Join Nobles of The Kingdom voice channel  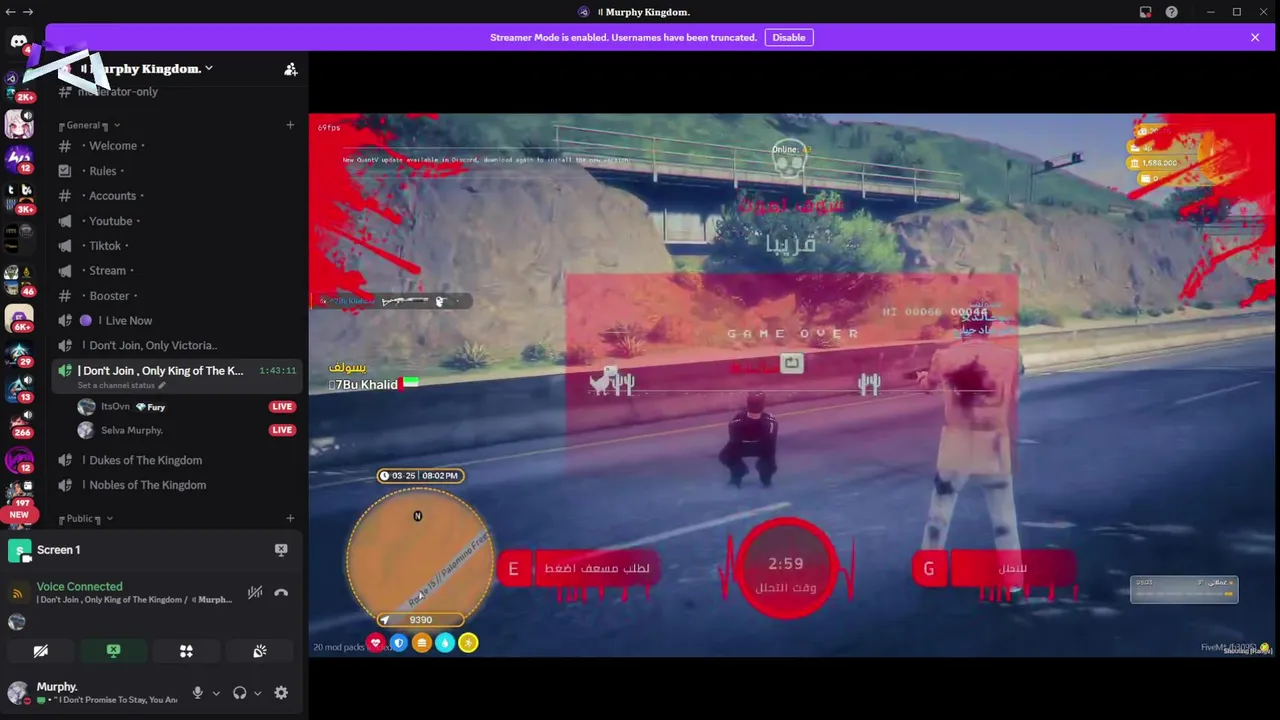(x=176, y=485)
